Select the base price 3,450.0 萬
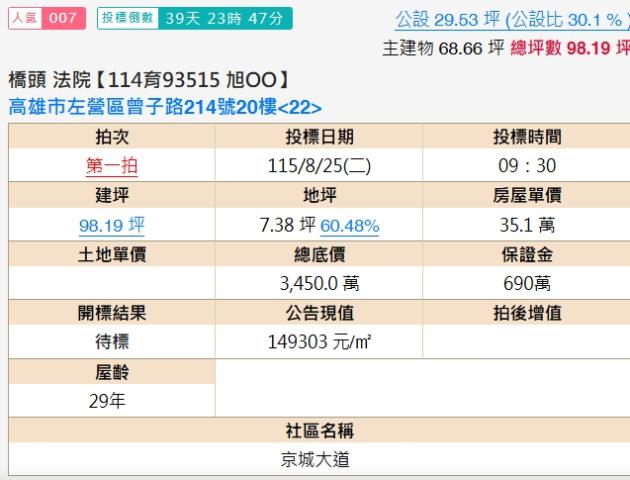Viewport: 630px width, 480px height. pos(319,284)
